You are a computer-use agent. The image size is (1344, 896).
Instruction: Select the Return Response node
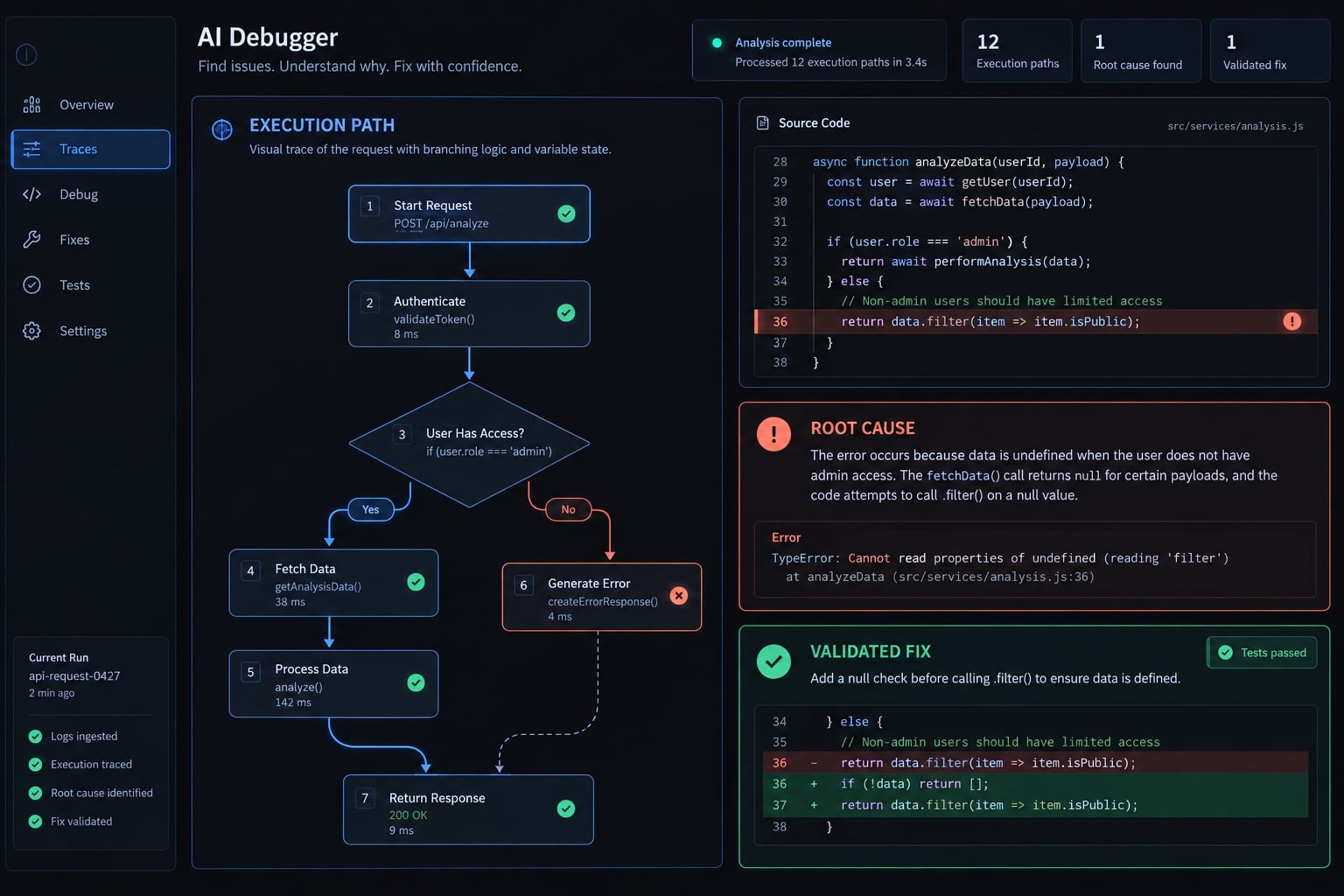pos(468,810)
